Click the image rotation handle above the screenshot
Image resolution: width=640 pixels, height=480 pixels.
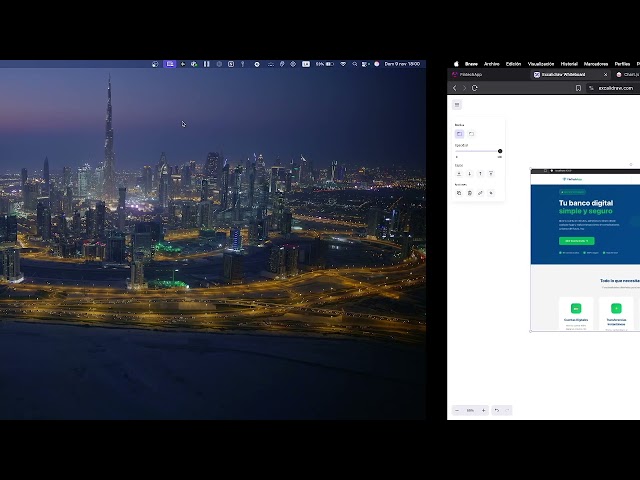(631, 164)
